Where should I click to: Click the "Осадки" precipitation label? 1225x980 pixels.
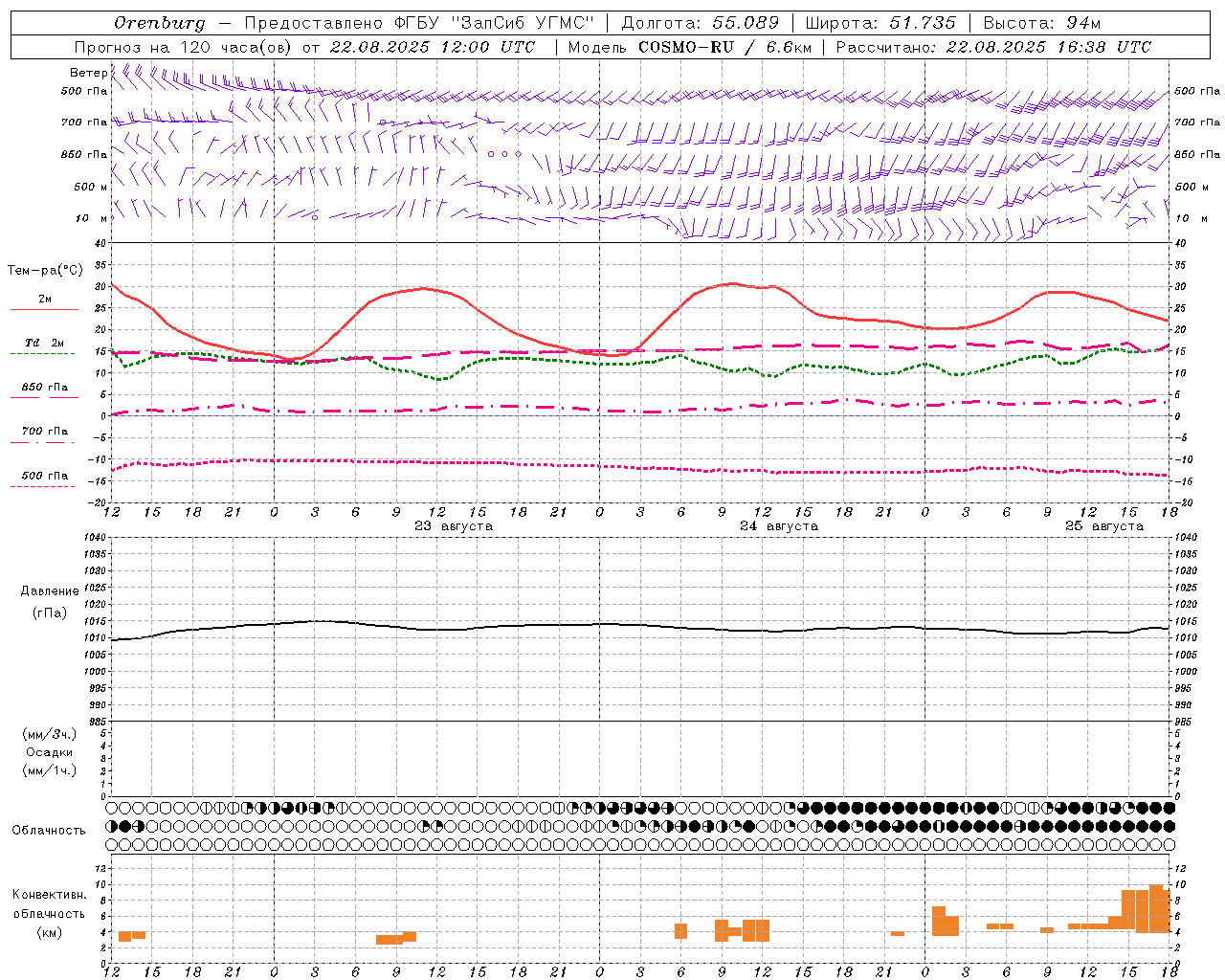click(x=50, y=752)
